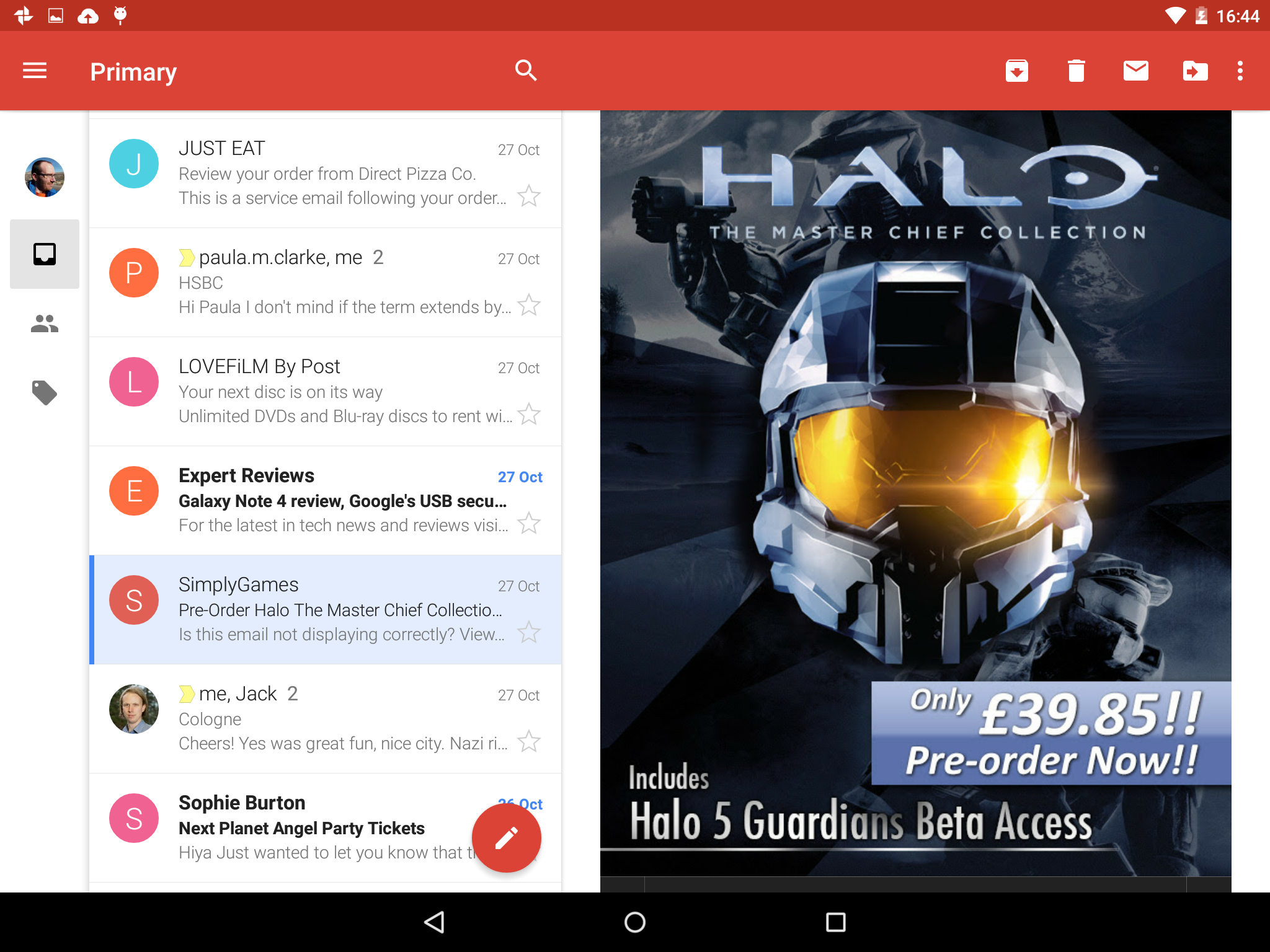Select the Primary inbox tab icon
The height and width of the screenshot is (952, 1270).
[x=45, y=254]
